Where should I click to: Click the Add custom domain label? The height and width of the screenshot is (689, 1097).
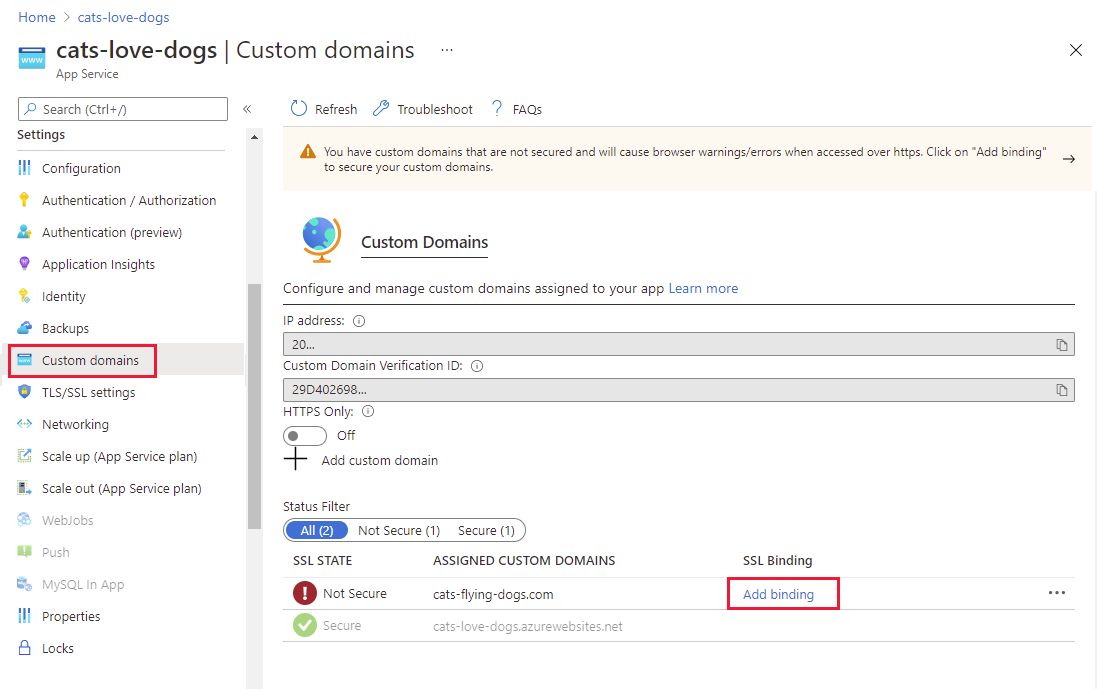tap(380, 460)
